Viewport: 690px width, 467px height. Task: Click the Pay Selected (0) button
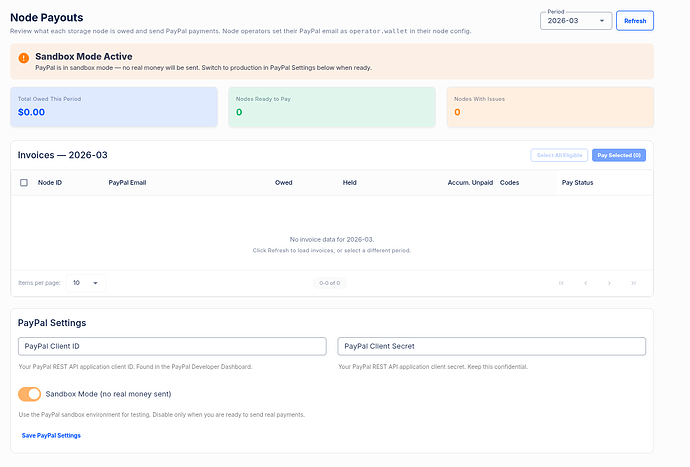[x=619, y=155]
